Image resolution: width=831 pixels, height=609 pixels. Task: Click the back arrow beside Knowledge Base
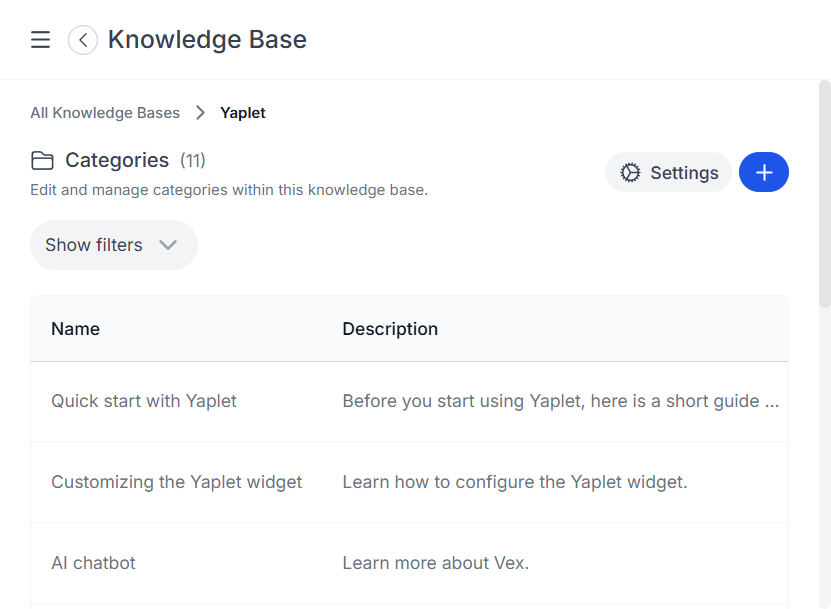click(83, 40)
